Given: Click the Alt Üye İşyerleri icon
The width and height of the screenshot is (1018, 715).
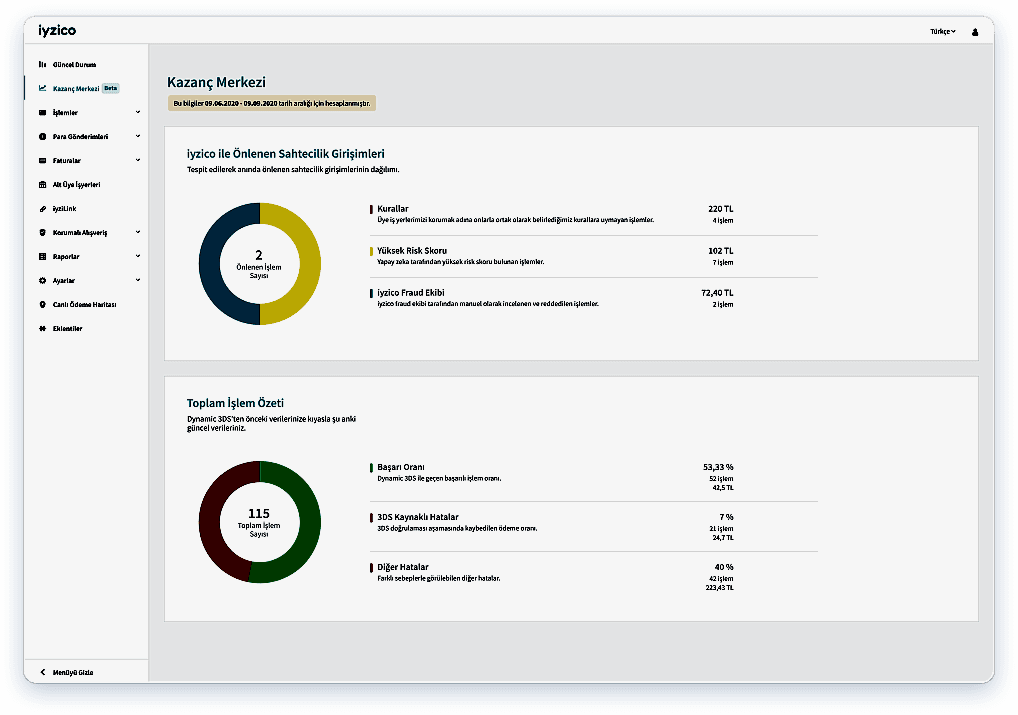Looking at the screenshot, I should pos(42,184).
